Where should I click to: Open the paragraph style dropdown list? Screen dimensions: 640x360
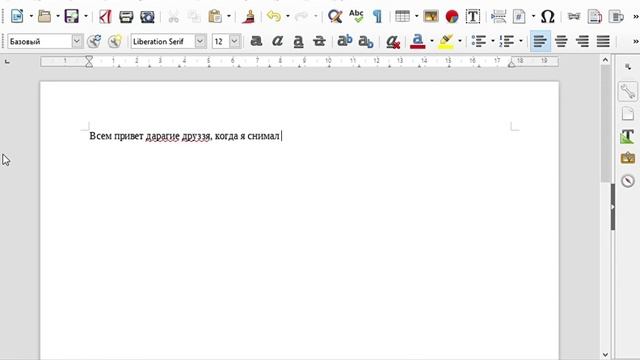pyautogui.click(x=77, y=41)
